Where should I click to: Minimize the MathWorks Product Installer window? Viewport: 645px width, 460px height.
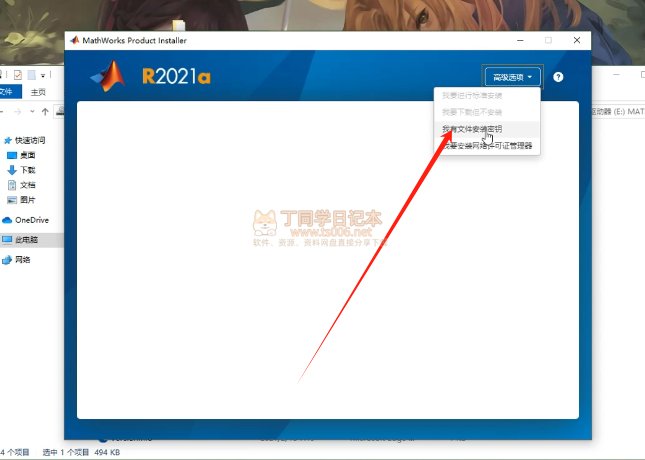pyautogui.click(x=520, y=40)
